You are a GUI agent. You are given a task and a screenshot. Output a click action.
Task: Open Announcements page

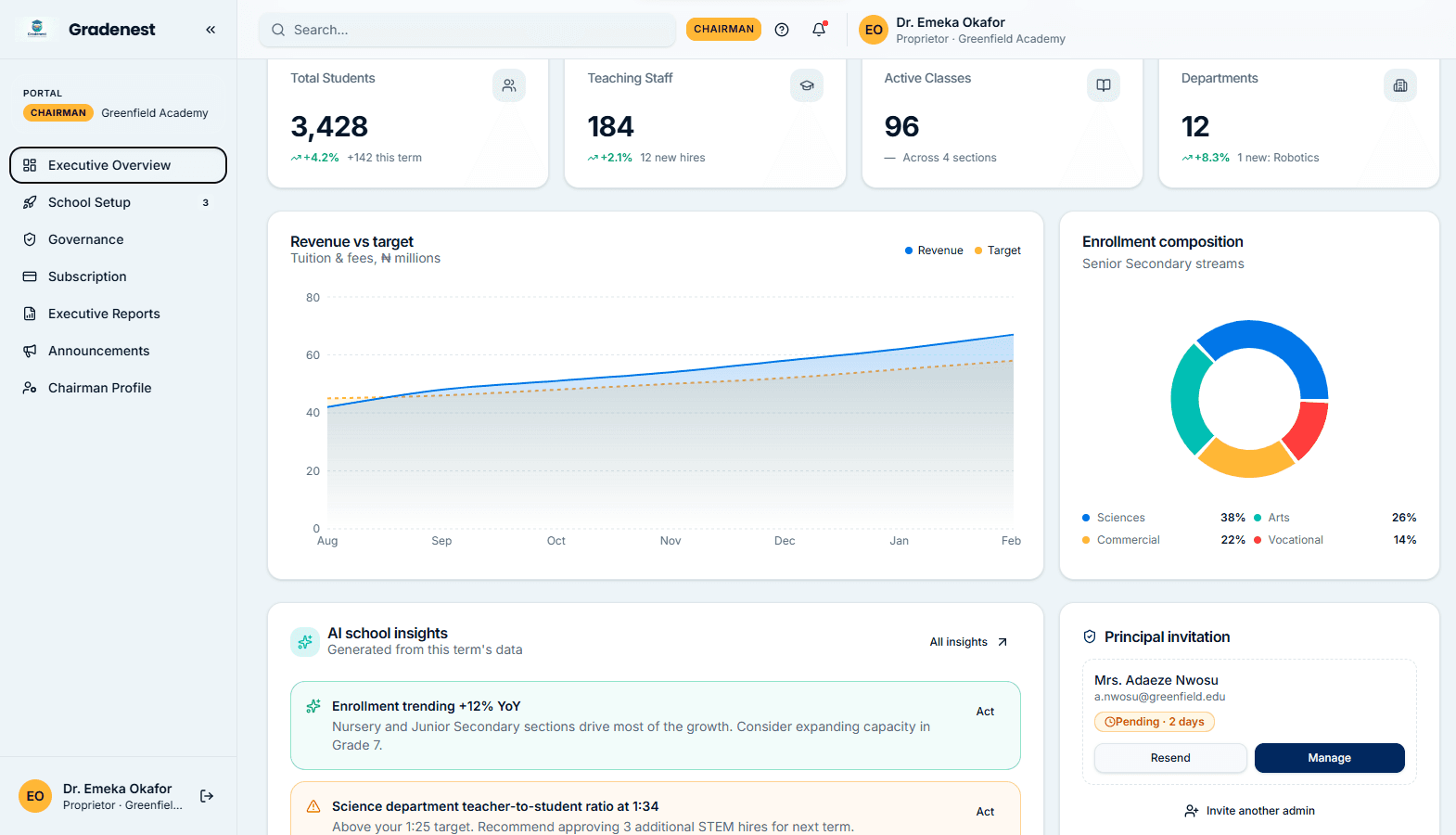(118, 351)
